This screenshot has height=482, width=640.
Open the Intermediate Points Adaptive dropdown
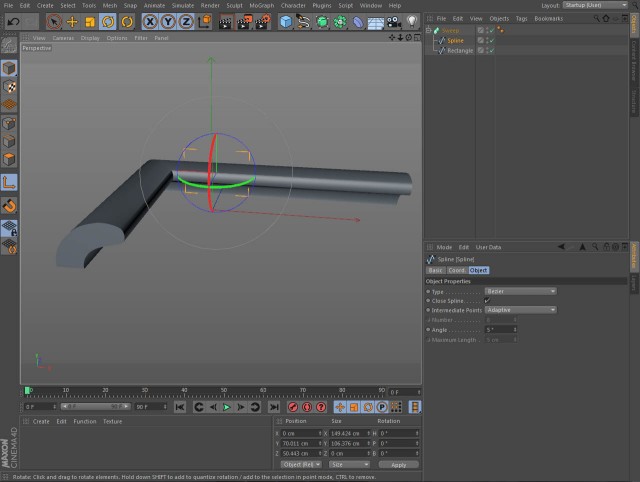pos(520,310)
